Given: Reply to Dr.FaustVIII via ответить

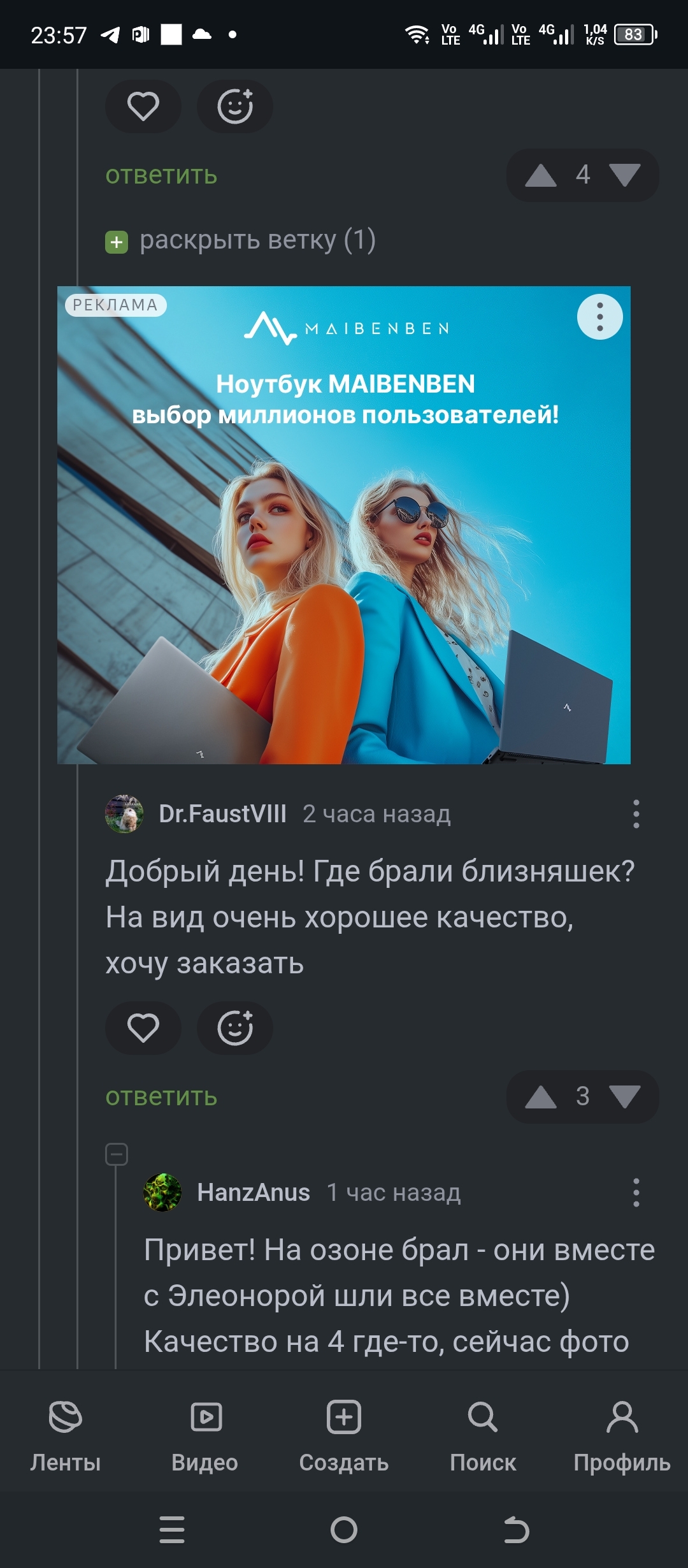Looking at the screenshot, I should pos(161,1097).
